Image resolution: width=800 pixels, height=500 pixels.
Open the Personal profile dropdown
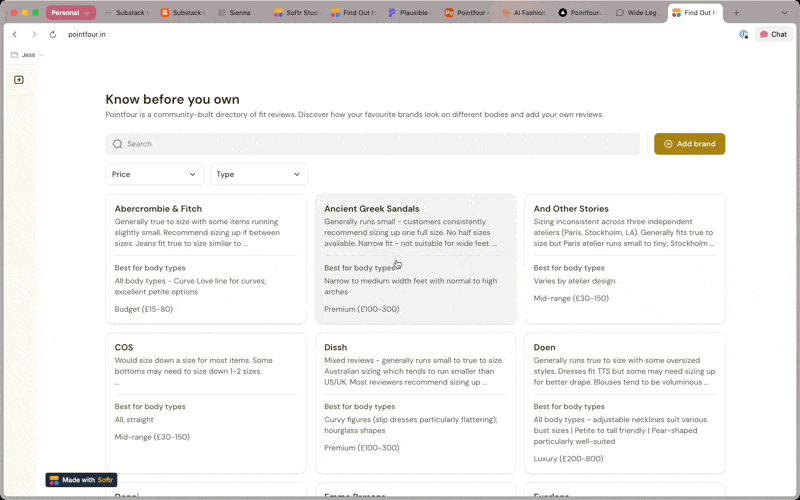click(x=70, y=13)
